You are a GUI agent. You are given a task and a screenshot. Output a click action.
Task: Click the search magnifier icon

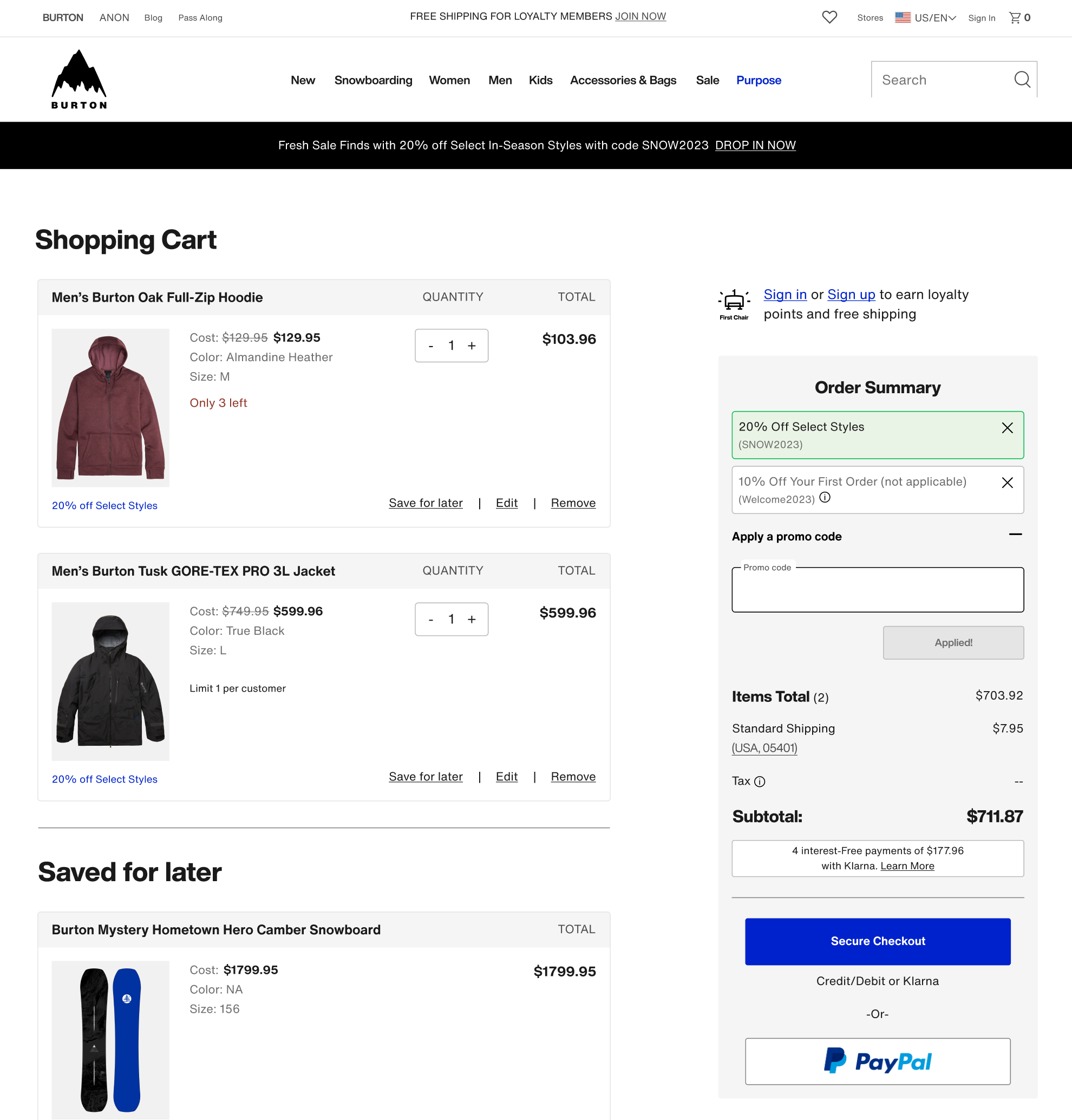[1022, 80]
